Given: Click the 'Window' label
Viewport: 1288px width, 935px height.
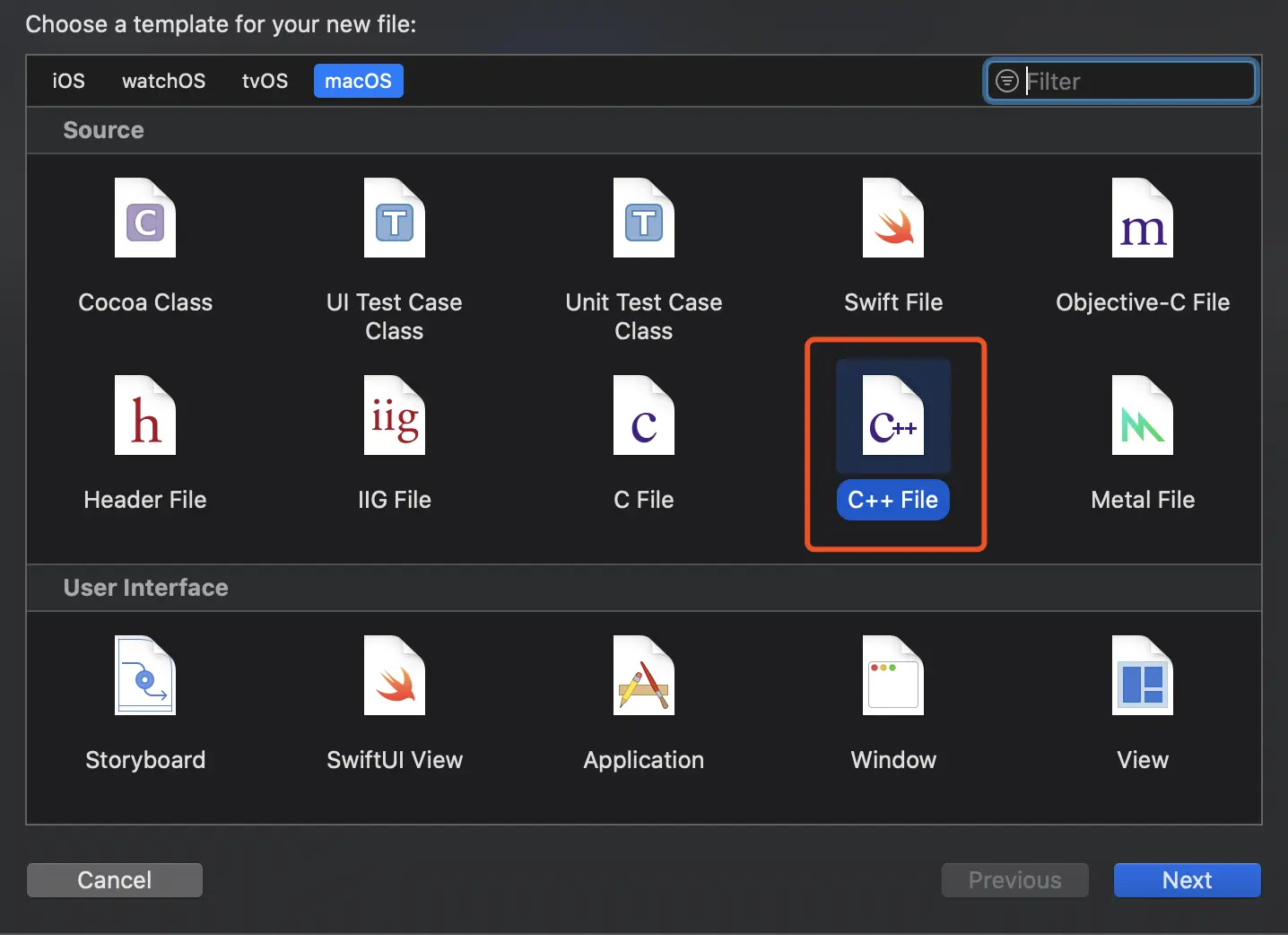Looking at the screenshot, I should [x=893, y=760].
